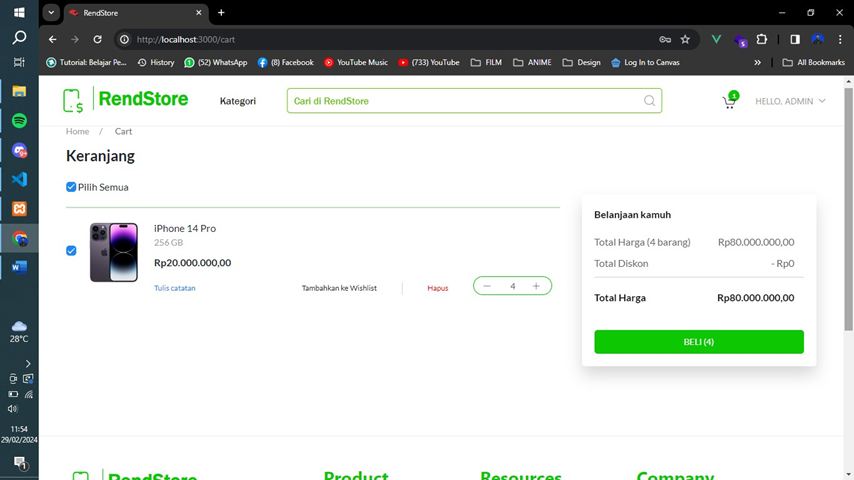This screenshot has height=480, width=854.
Task: Open the Chrome profile avatar
Action: pyautogui.click(x=818, y=39)
